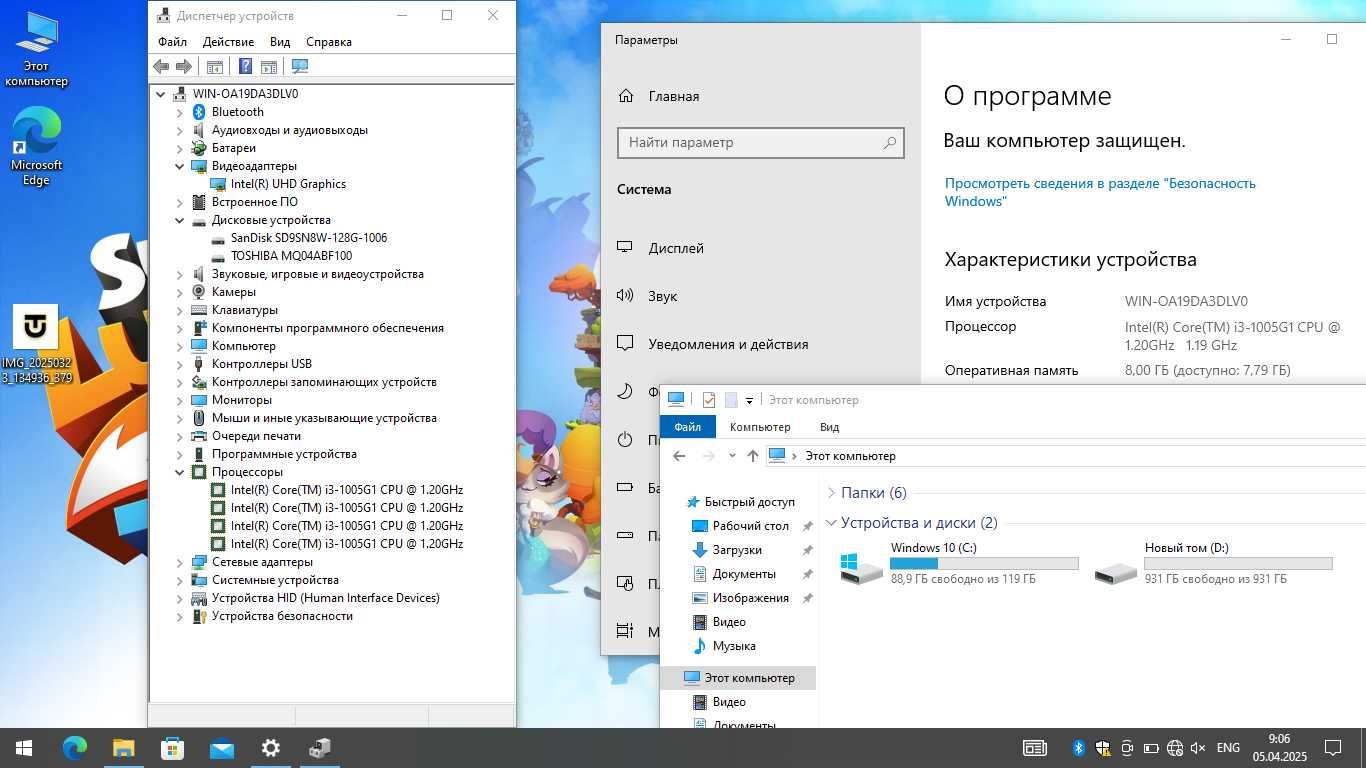Select Intel(R) UHD Graphics device
This screenshot has width=1366, height=768.
pos(288,184)
